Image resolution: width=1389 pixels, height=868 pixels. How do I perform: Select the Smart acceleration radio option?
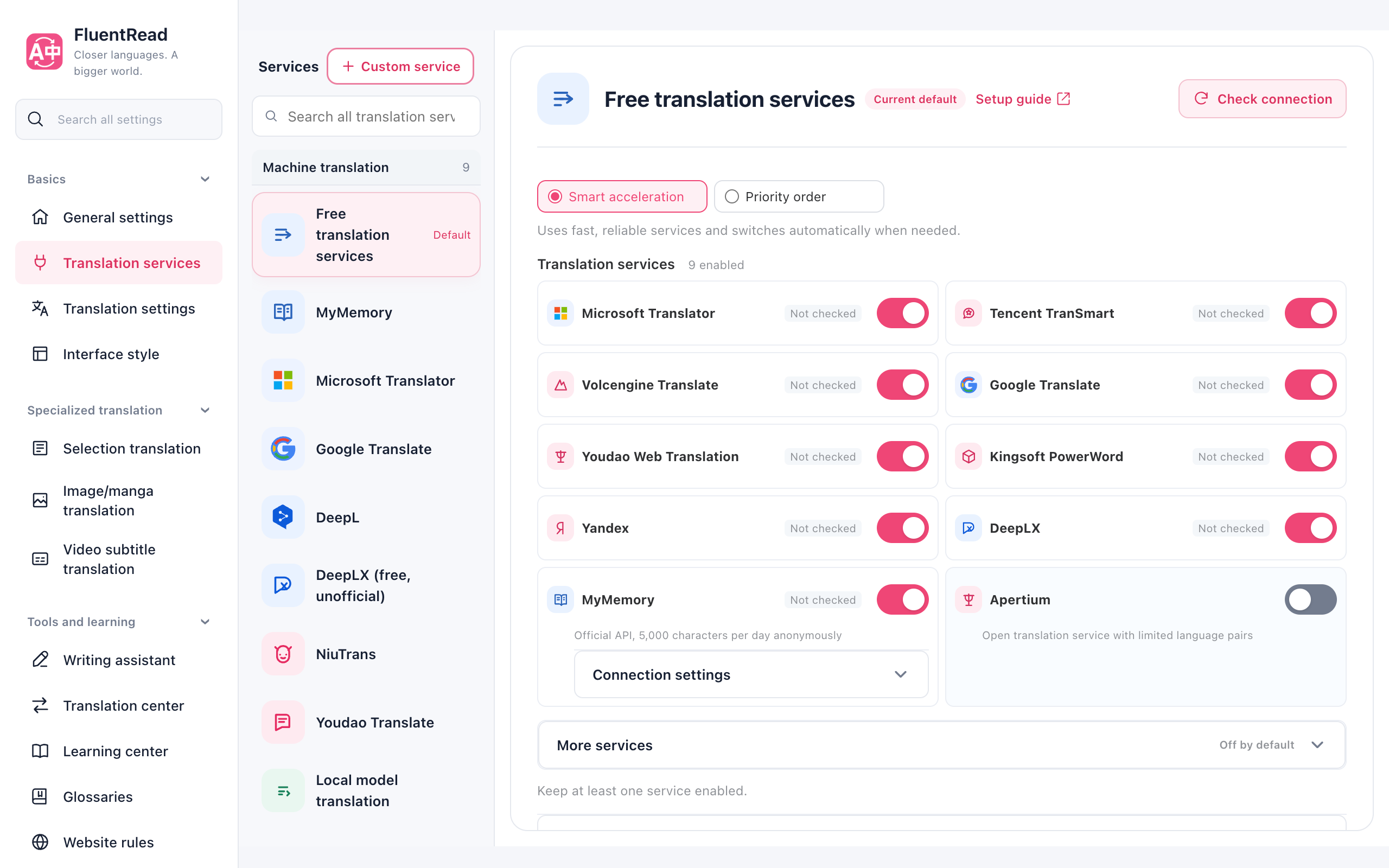pyautogui.click(x=622, y=196)
